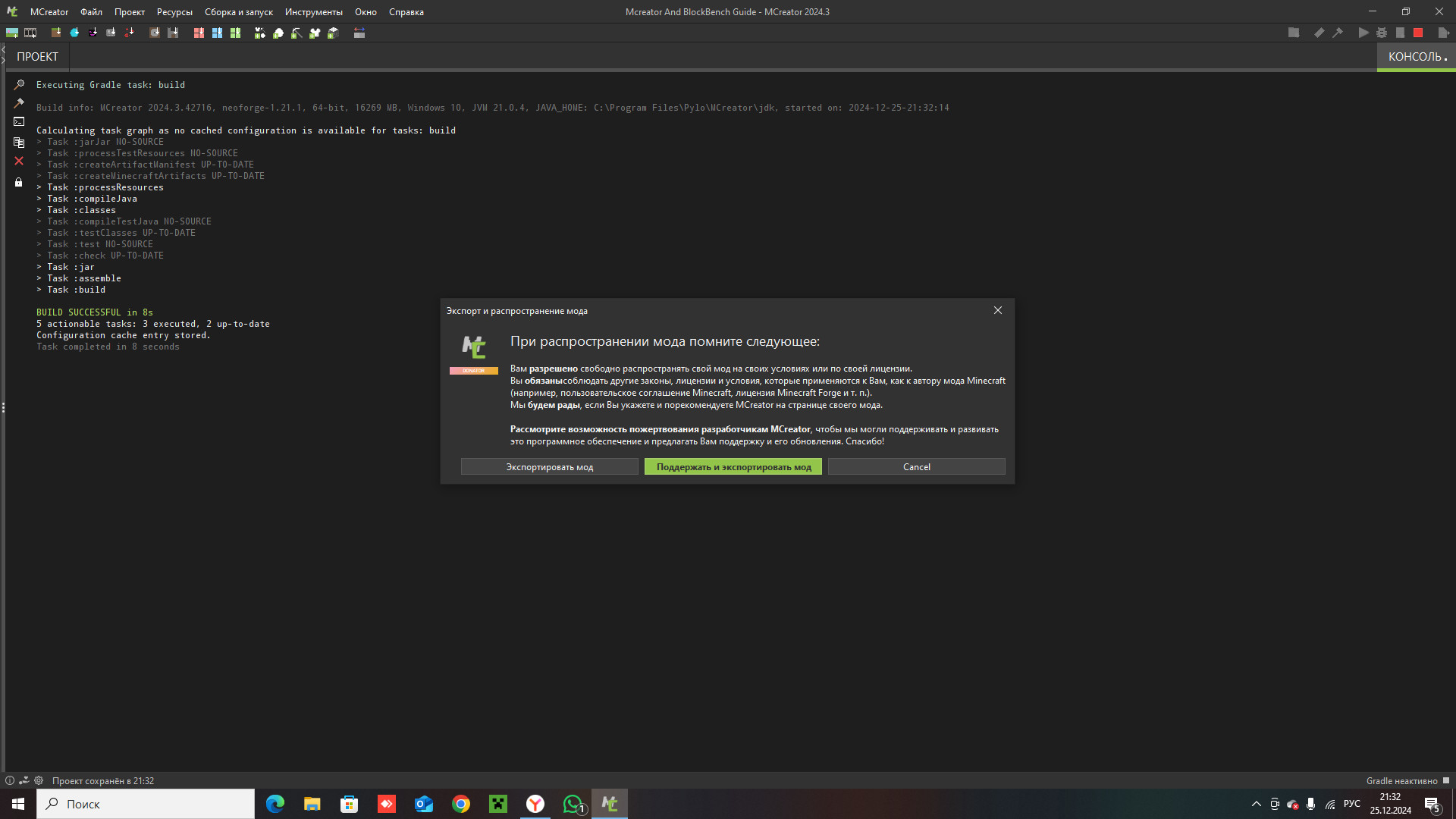1456x819 pixels.
Task: Clear the console using the red X icon
Action: pyautogui.click(x=19, y=161)
